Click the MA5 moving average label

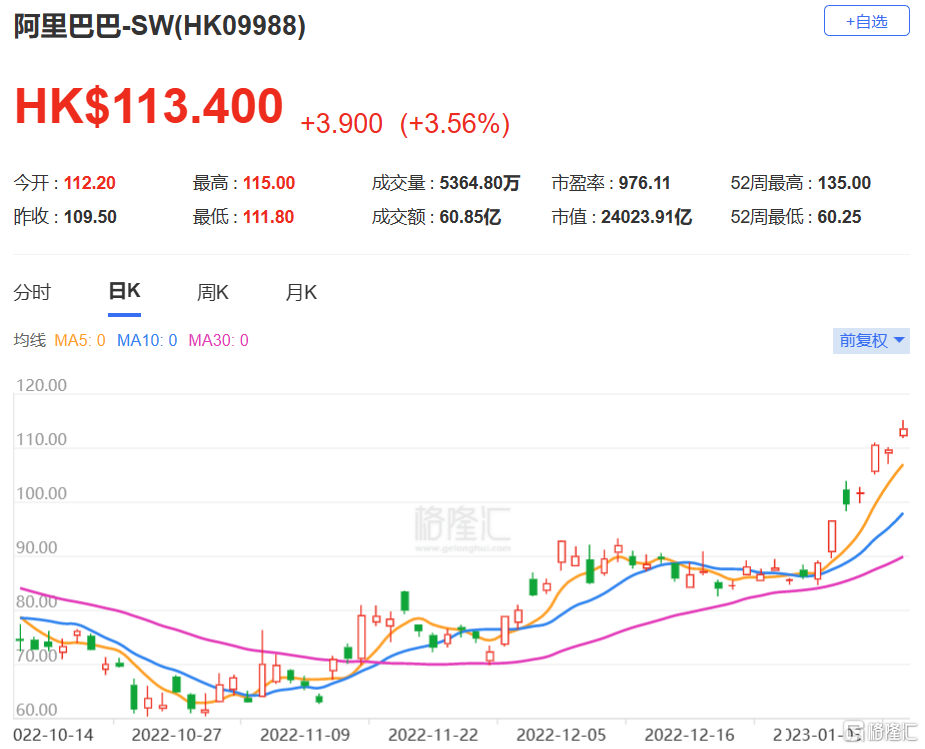click(80, 340)
